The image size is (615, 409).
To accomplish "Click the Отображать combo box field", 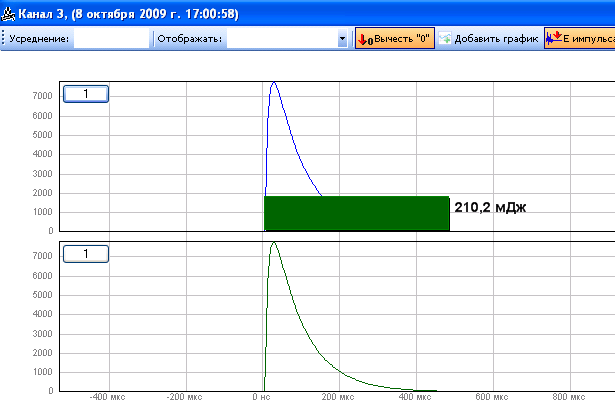I will pyautogui.click(x=287, y=38).
